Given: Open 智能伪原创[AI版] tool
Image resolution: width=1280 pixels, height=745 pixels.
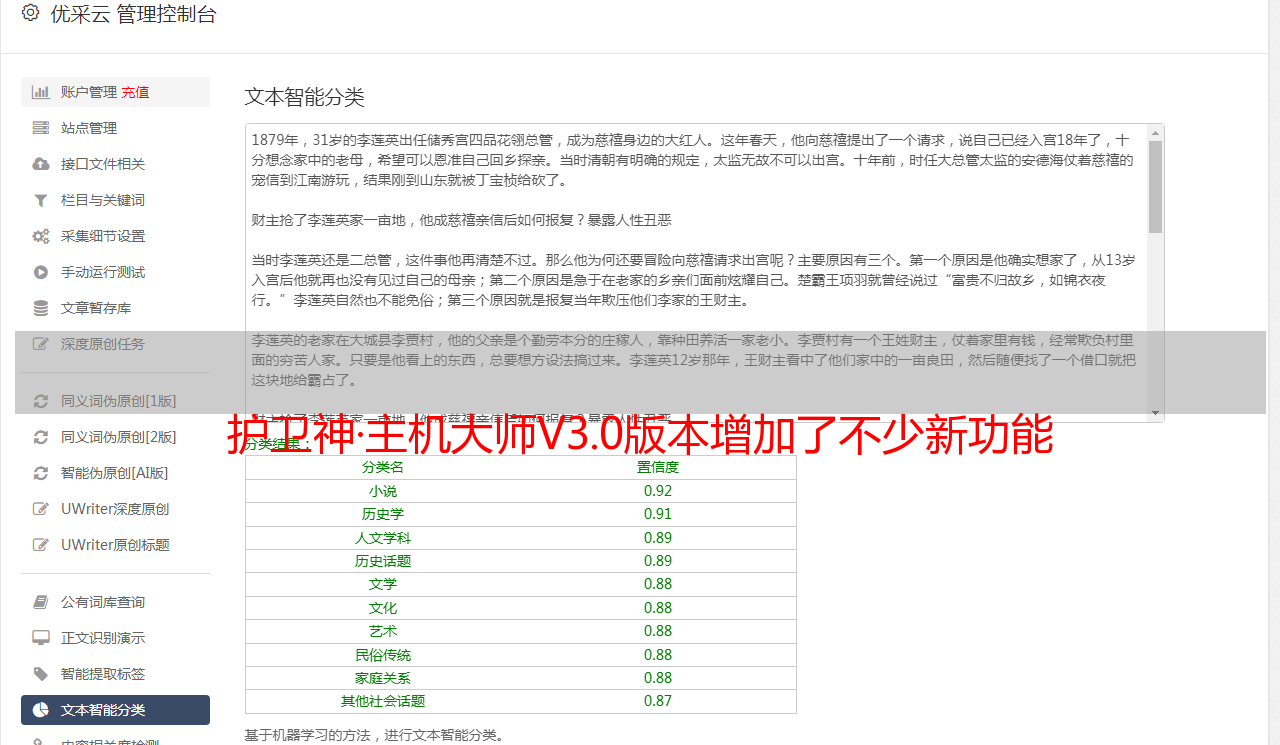Looking at the screenshot, I should 115,473.
